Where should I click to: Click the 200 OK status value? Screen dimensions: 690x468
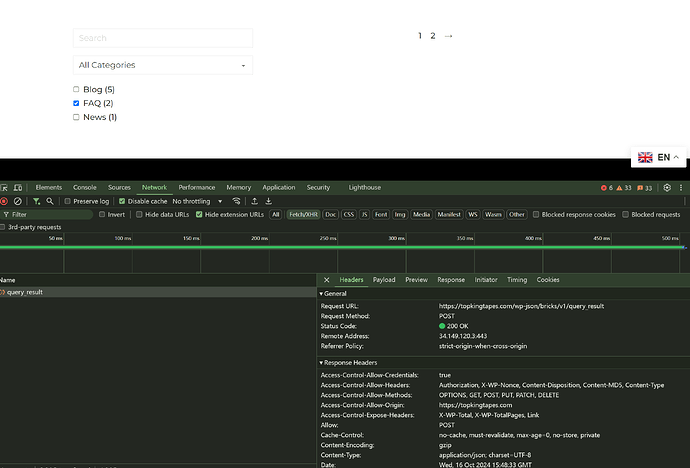click(x=454, y=326)
